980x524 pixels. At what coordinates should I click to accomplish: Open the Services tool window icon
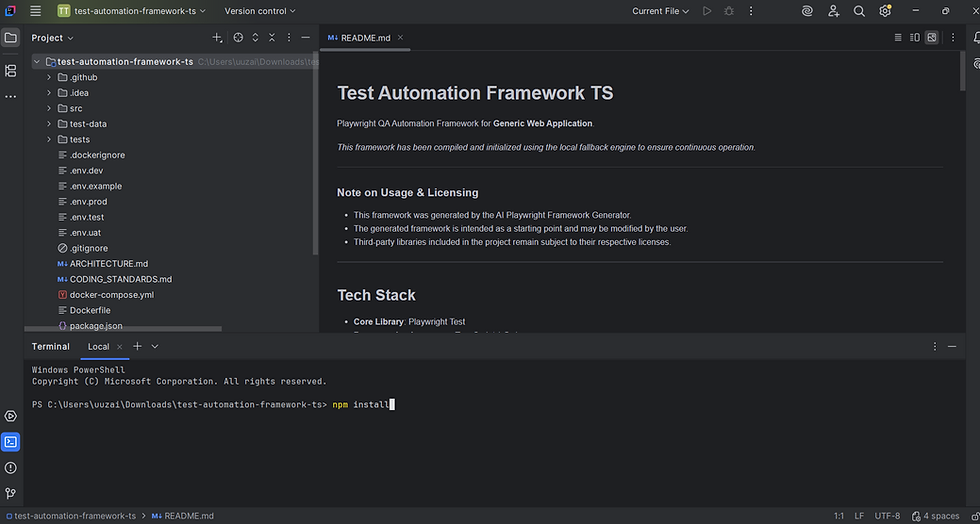click(11, 416)
